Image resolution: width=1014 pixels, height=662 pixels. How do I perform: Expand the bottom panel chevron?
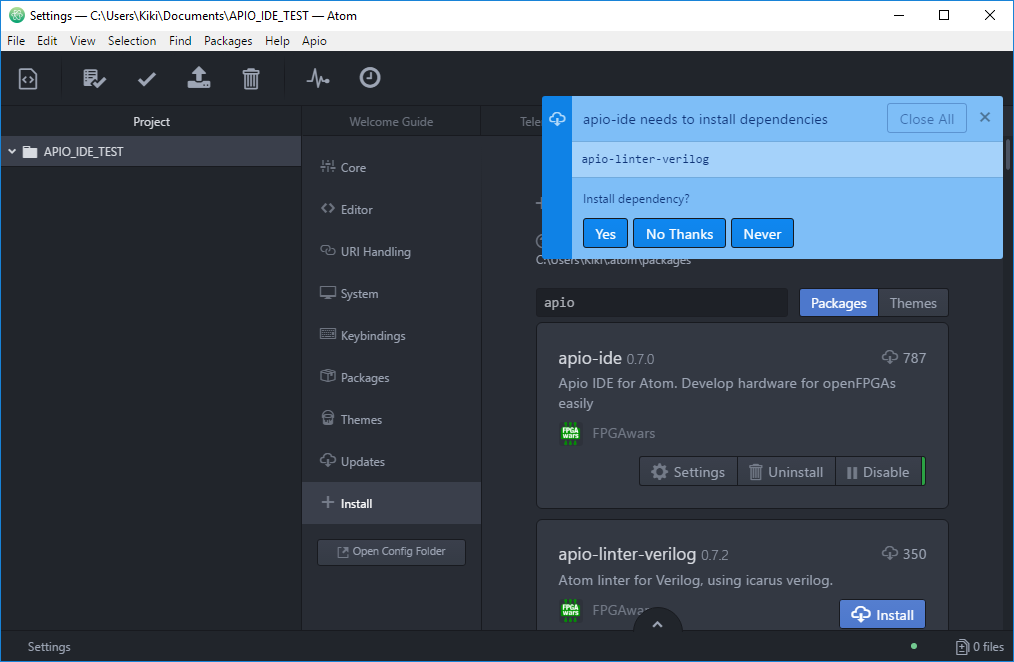coord(657,624)
